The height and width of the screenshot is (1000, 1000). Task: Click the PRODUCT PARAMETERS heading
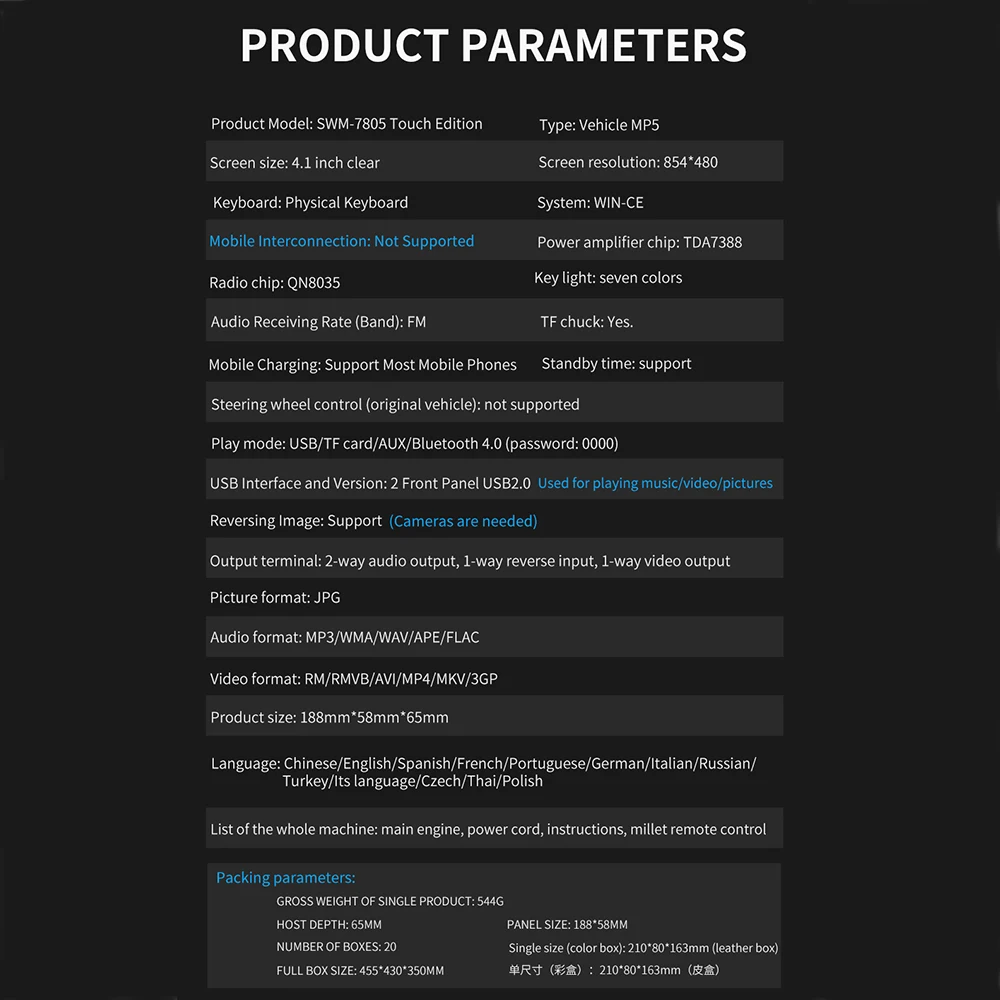(493, 46)
